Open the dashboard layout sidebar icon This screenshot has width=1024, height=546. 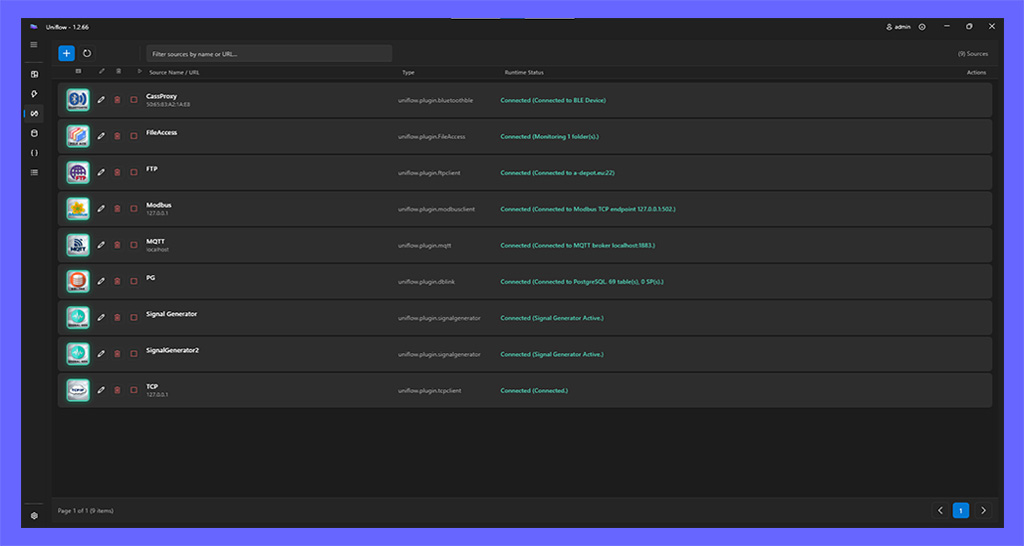click(x=35, y=74)
